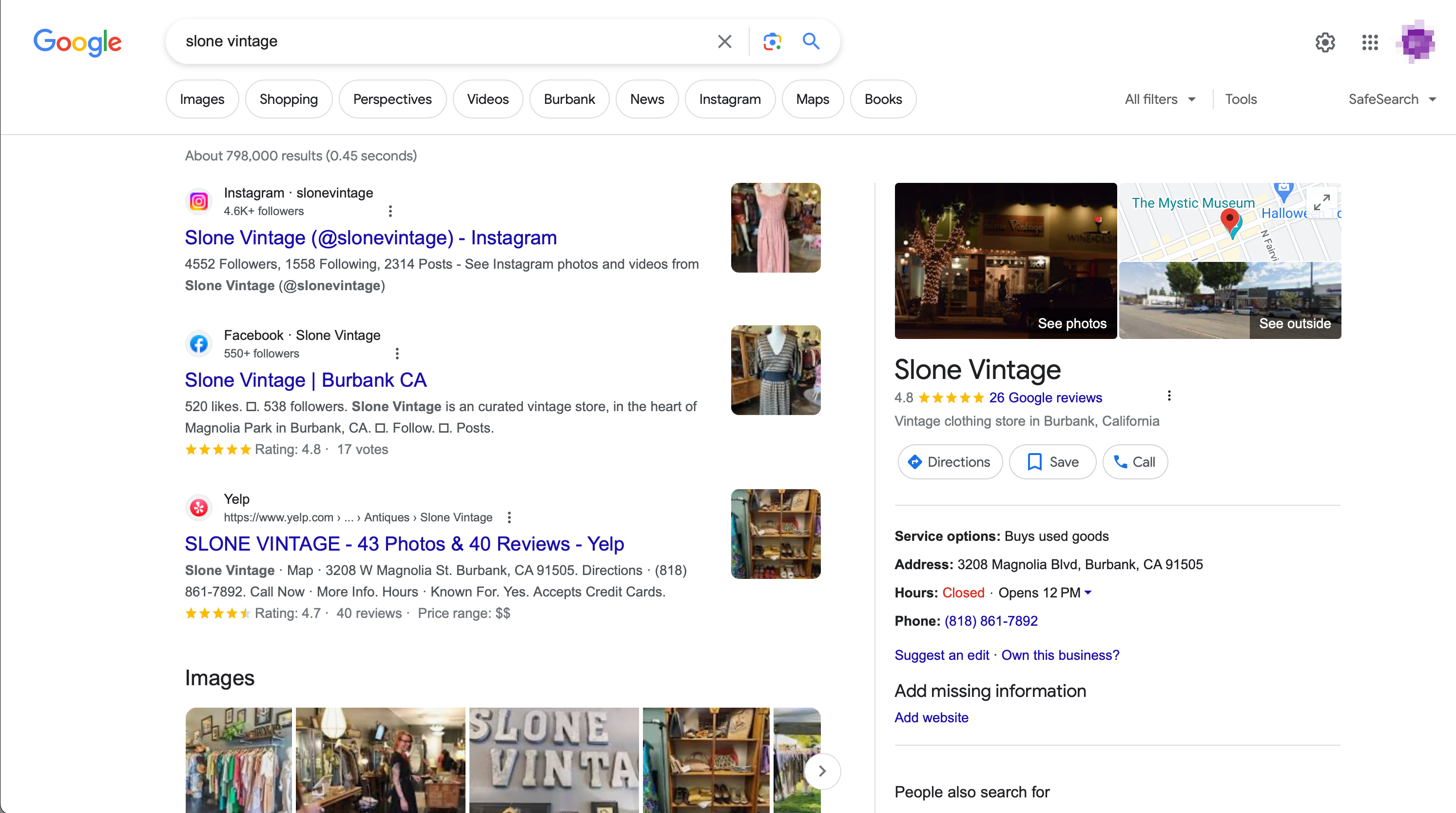Clear the search box with the X icon
The height and width of the screenshot is (813, 1456).
coord(725,41)
